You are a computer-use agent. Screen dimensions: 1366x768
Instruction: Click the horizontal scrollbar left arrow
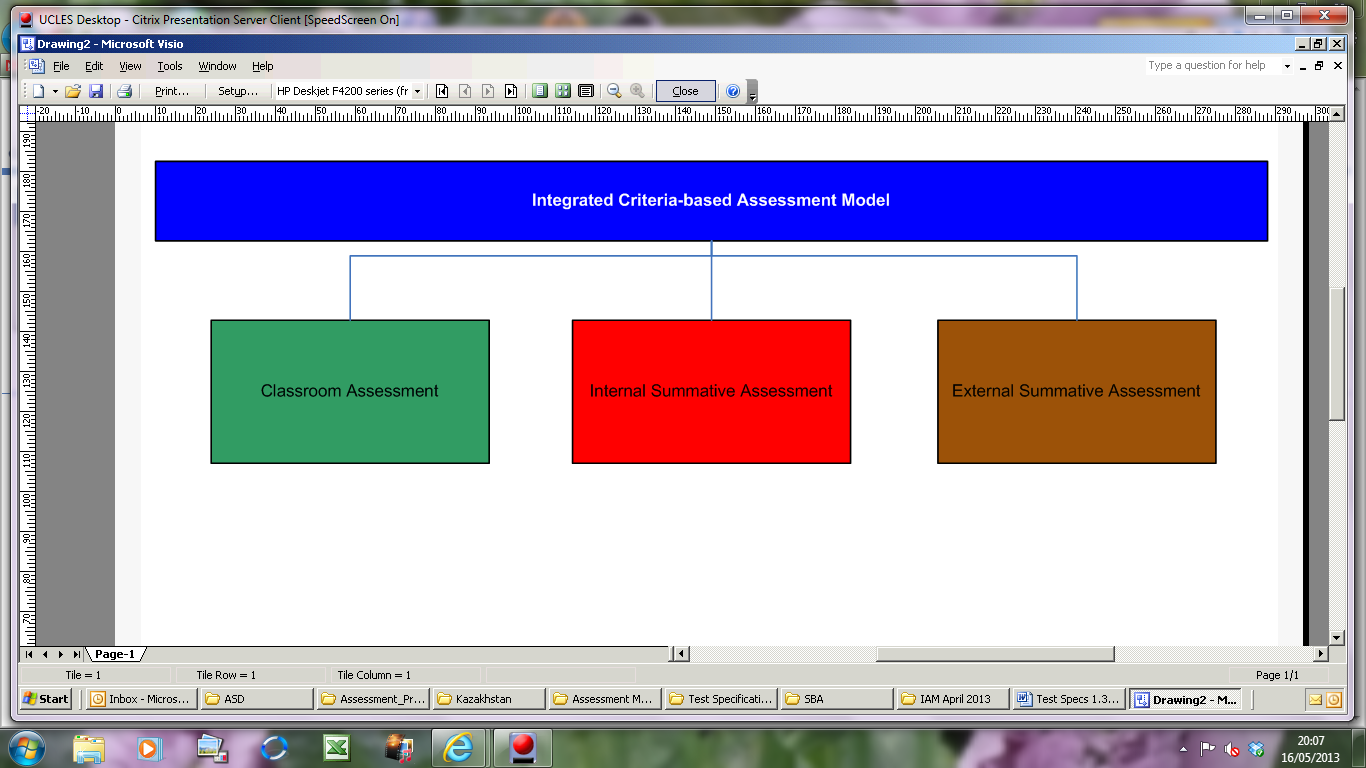[681, 654]
